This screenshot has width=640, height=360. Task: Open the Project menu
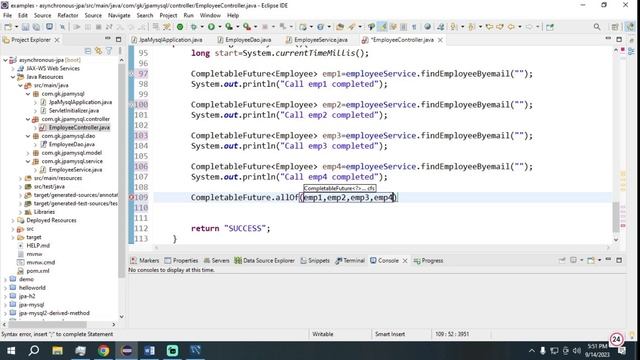pos(168,16)
